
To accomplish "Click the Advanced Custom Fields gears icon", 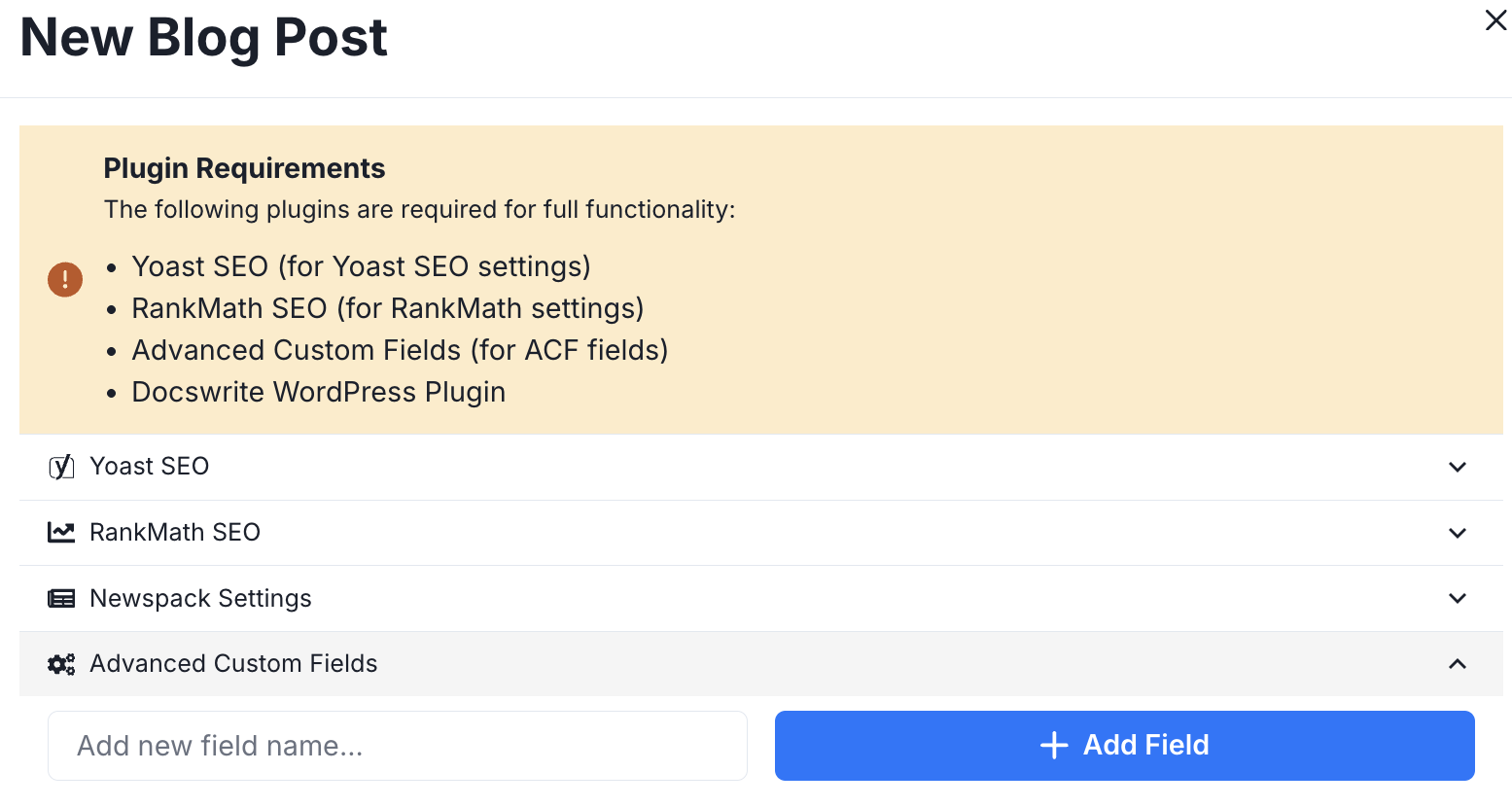I will tap(61, 664).
